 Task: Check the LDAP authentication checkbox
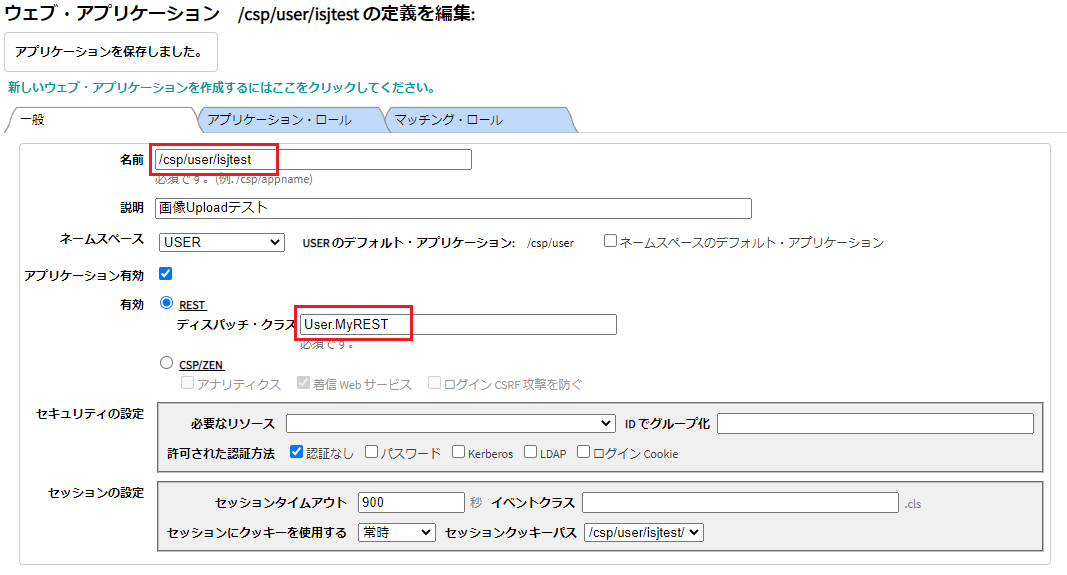(531, 452)
